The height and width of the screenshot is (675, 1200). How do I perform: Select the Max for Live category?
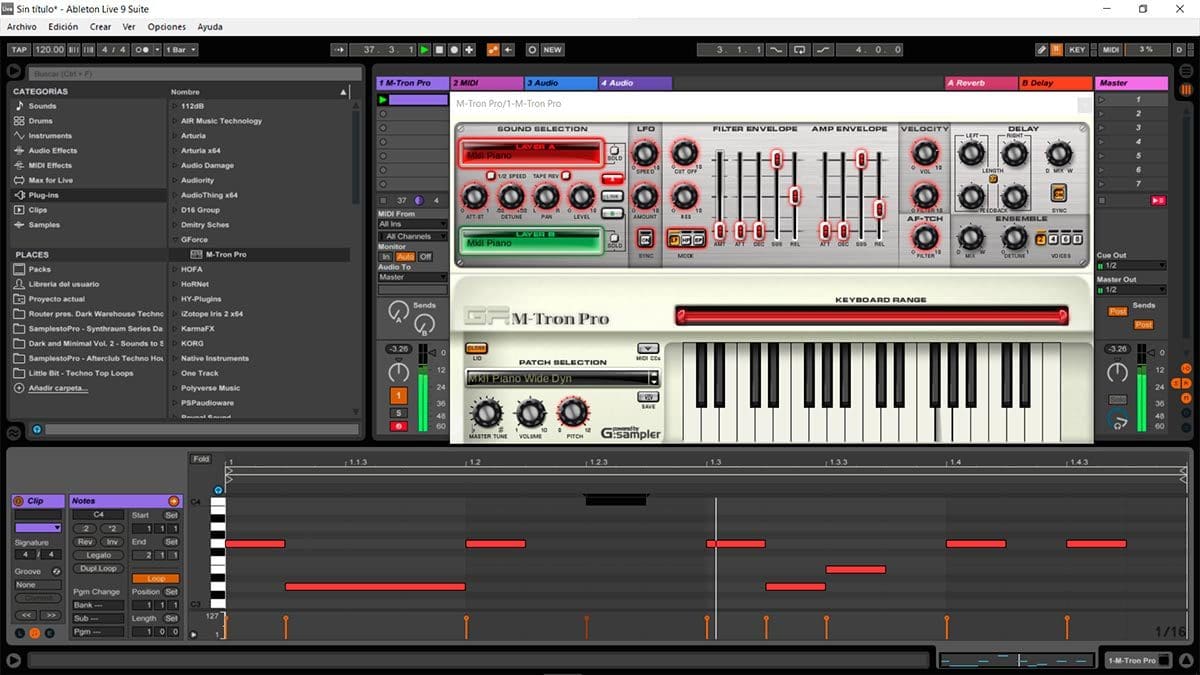click(x=50, y=181)
